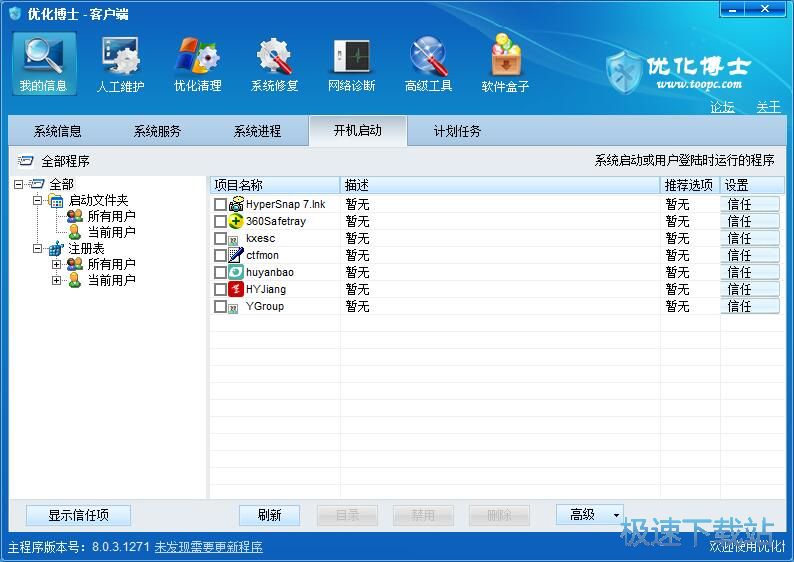Click the 优化博士 shield logo

[624, 72]
